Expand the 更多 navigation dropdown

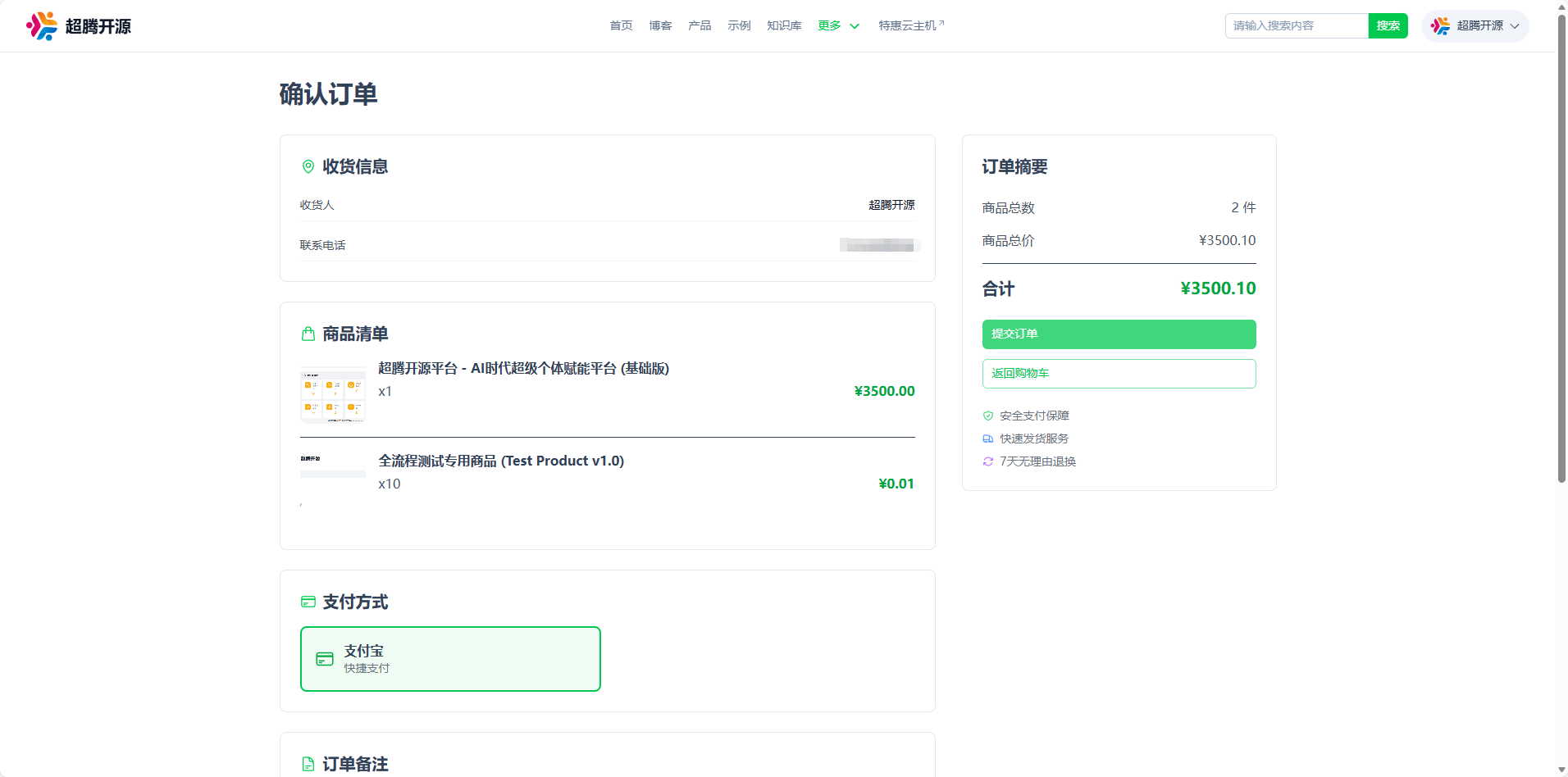coord(838,26)
